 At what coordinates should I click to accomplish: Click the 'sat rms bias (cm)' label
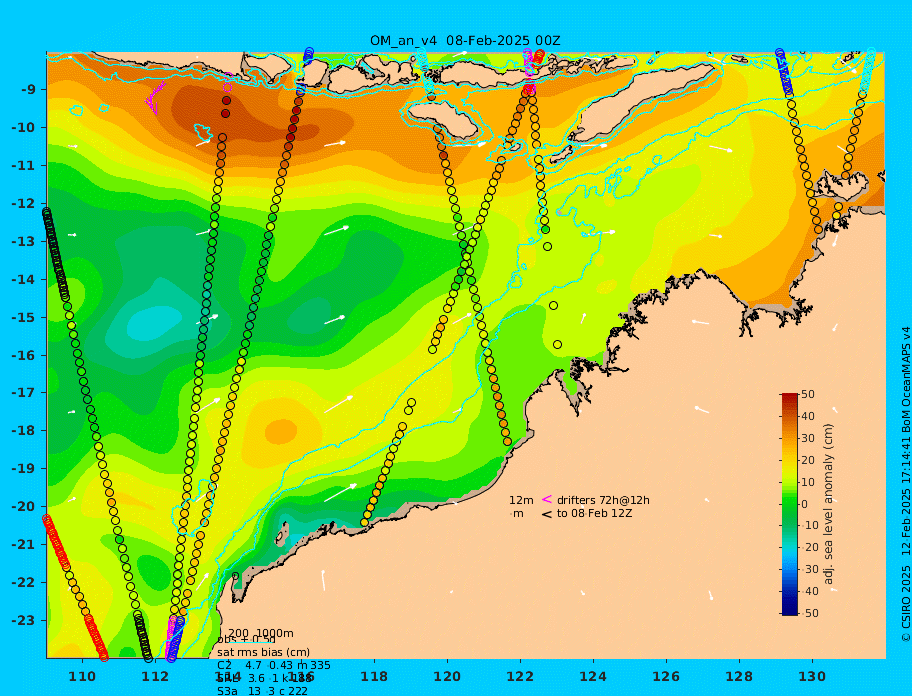263,652
